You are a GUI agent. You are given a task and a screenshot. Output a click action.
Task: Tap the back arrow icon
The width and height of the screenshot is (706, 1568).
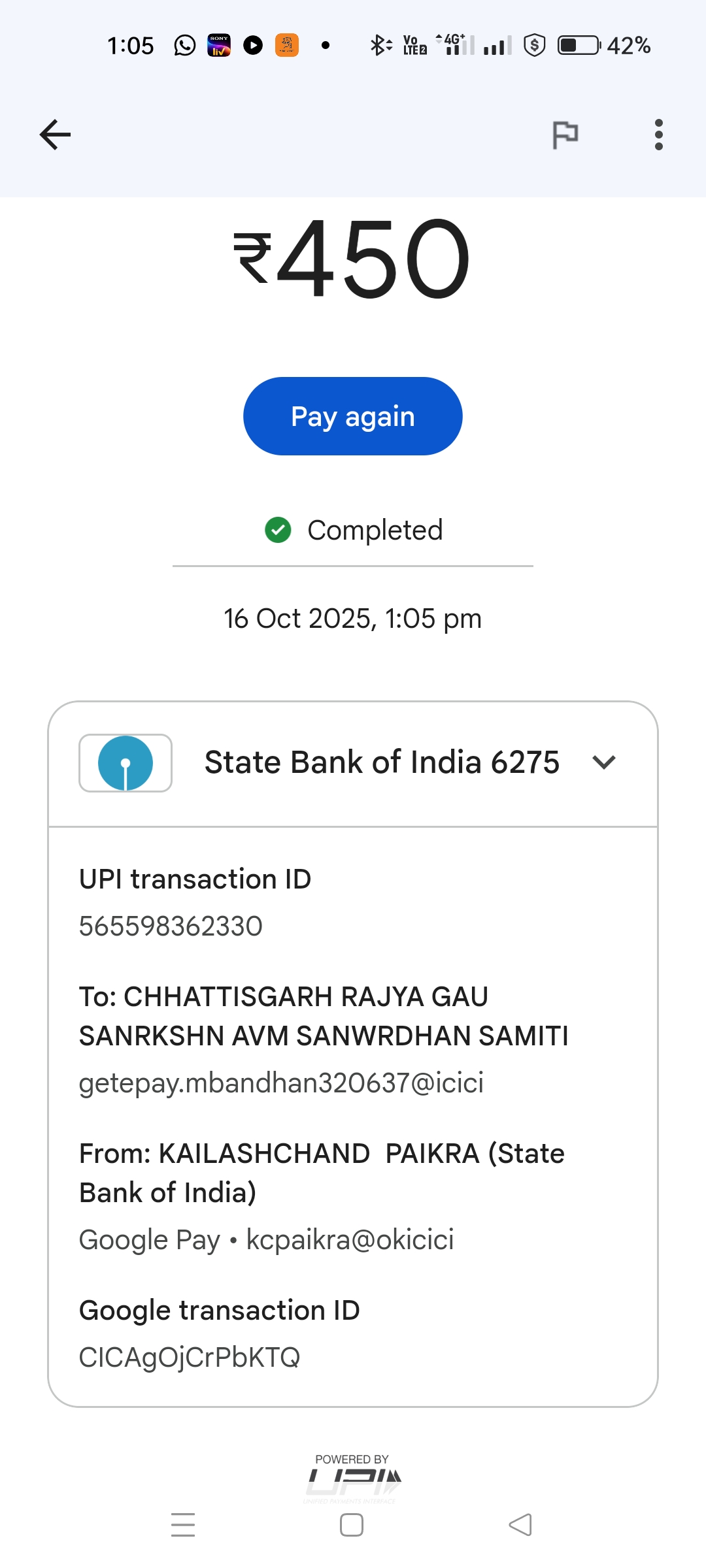click(x=55, y=135)
